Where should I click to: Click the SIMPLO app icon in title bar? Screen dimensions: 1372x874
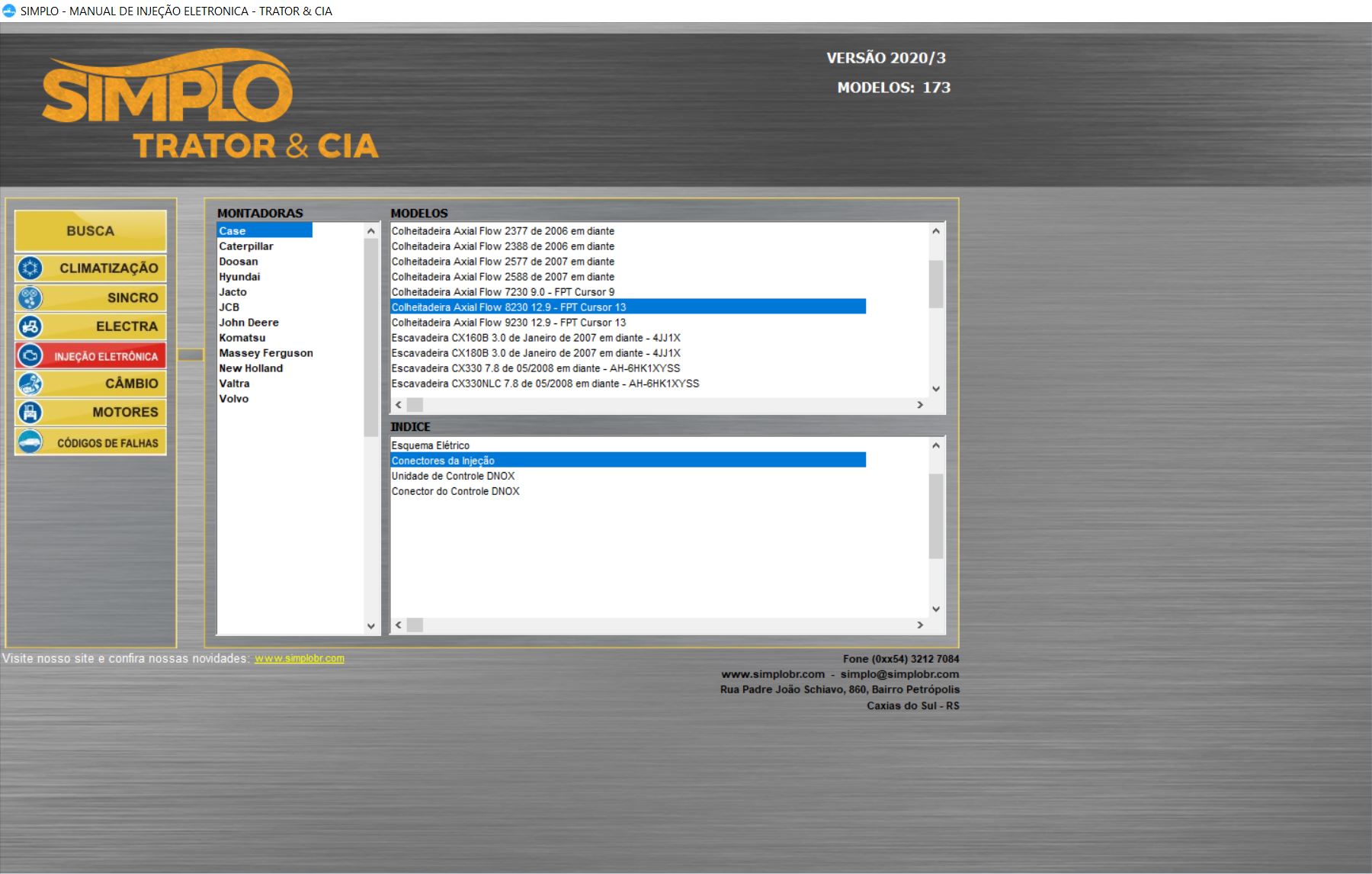click(9, 11)
